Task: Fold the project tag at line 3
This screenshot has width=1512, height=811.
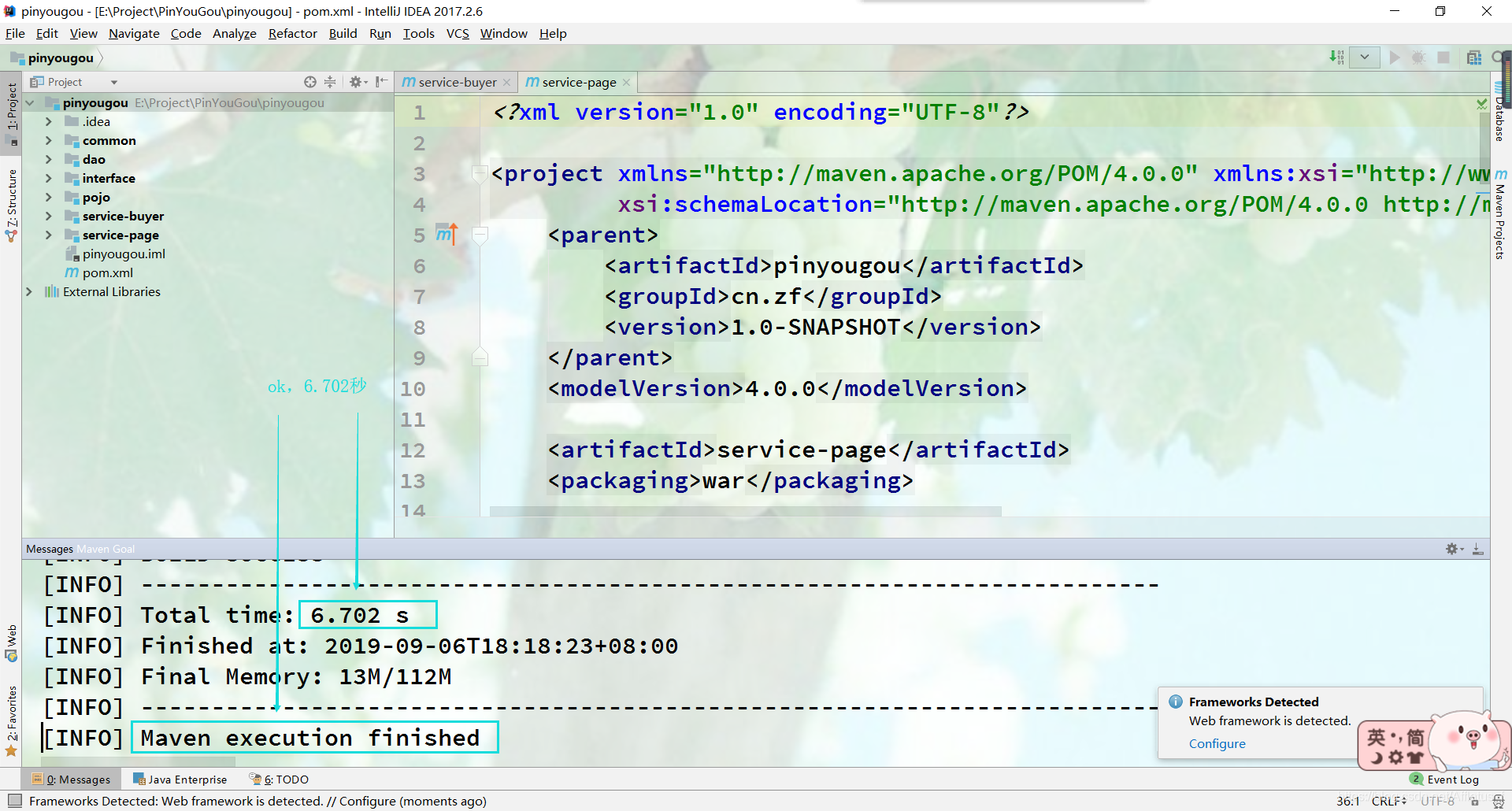Action: click(x=480, y=173)
